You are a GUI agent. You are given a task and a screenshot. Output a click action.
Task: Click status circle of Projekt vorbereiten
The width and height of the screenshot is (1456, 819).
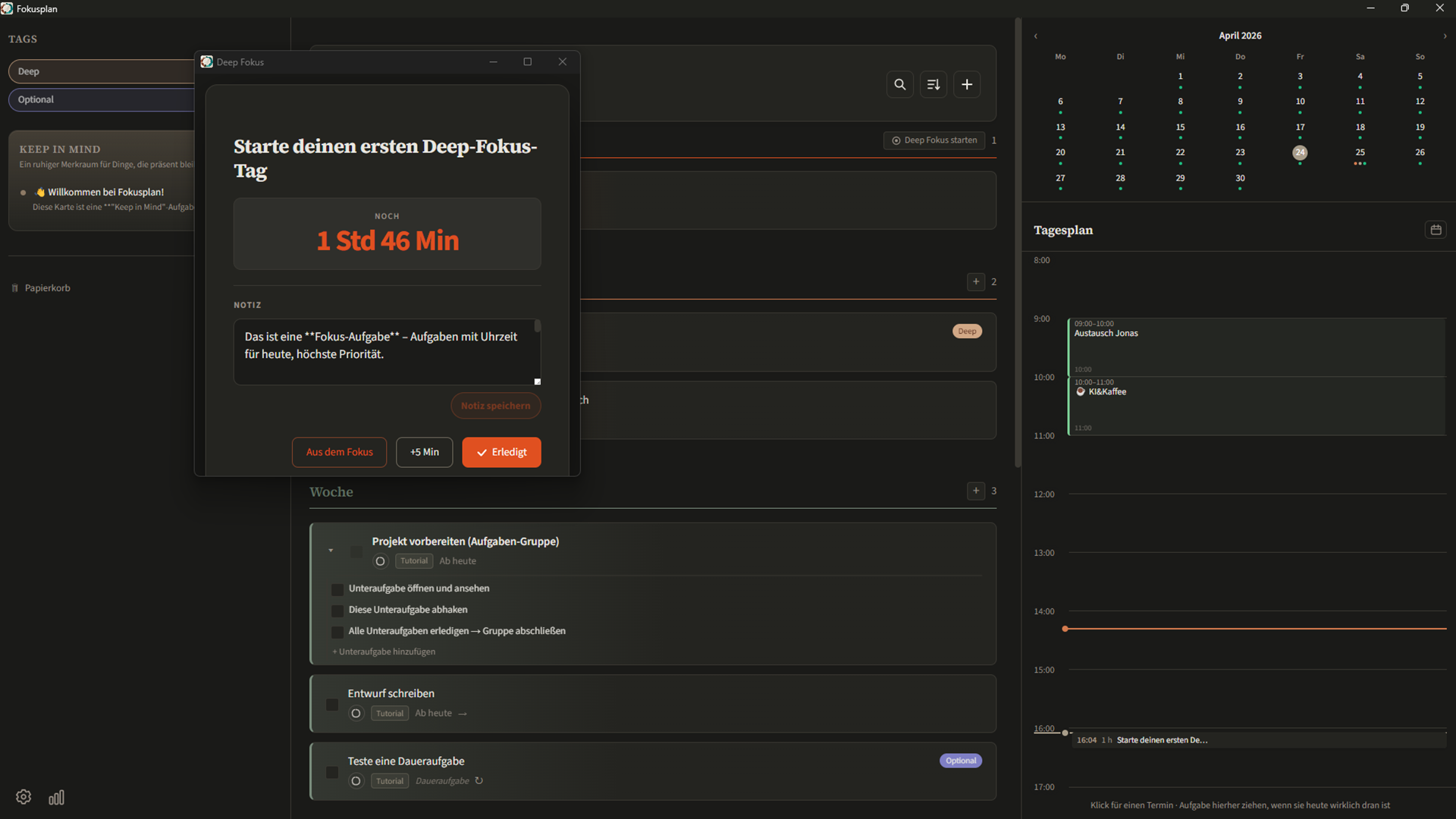[381, 561]
